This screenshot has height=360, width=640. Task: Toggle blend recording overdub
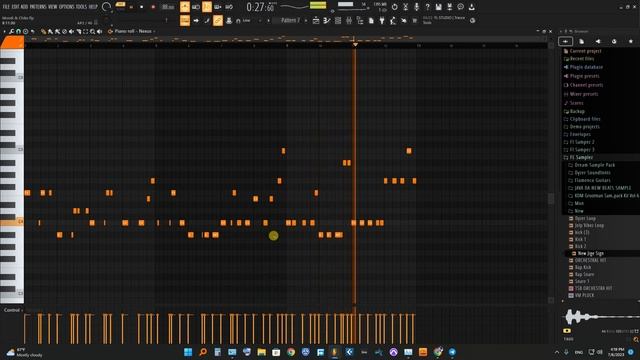(x=218, y=7)
